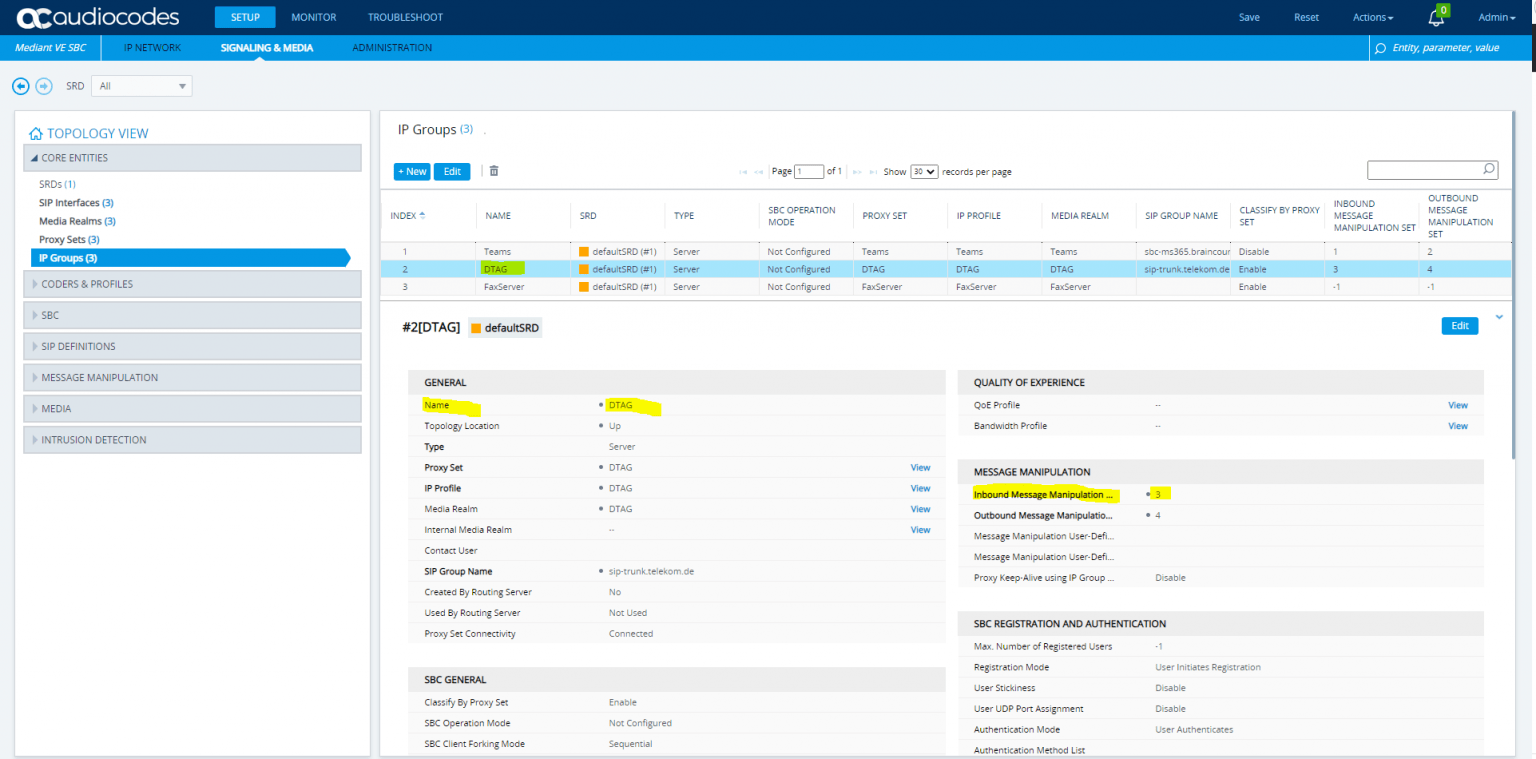Click the Entity, parameter, value search box
The image size is (1536, 759).
1450,48
